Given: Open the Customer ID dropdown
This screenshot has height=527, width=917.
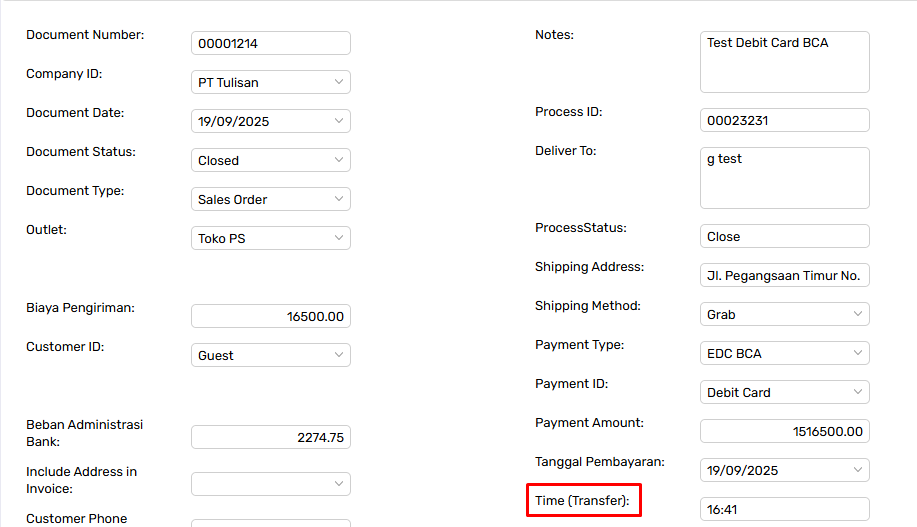Looking at the screenshot, I should click(270, 355).
